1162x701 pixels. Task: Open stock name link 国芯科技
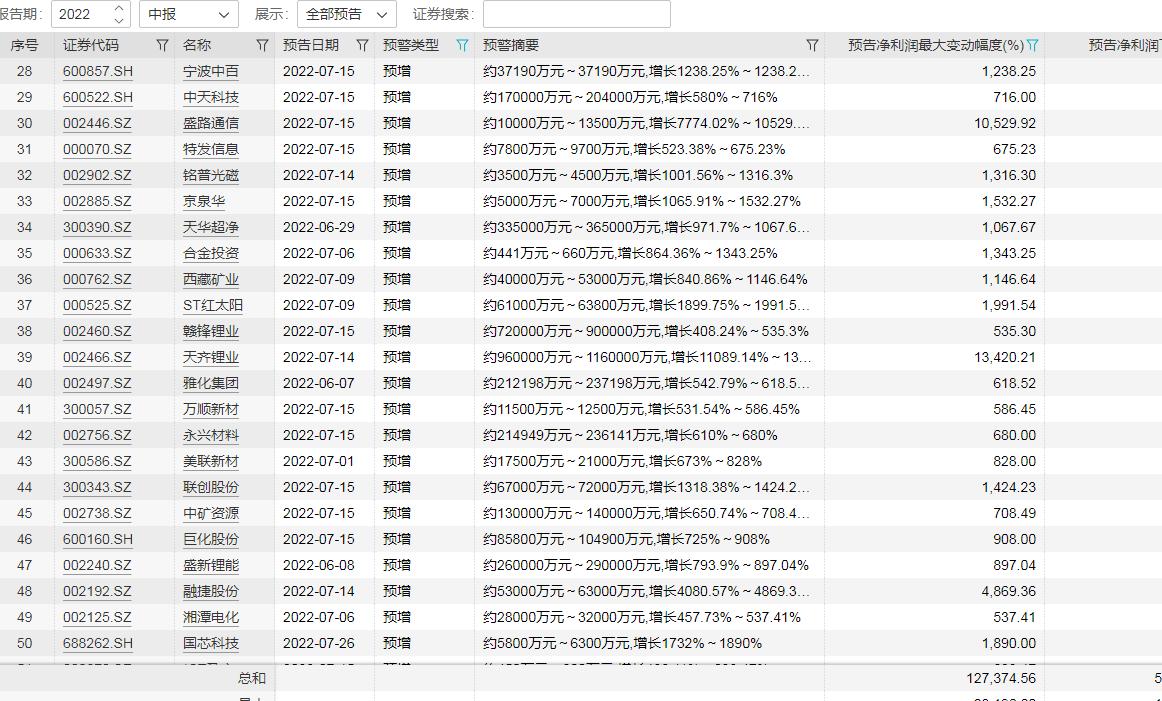[x=211, y=643]
